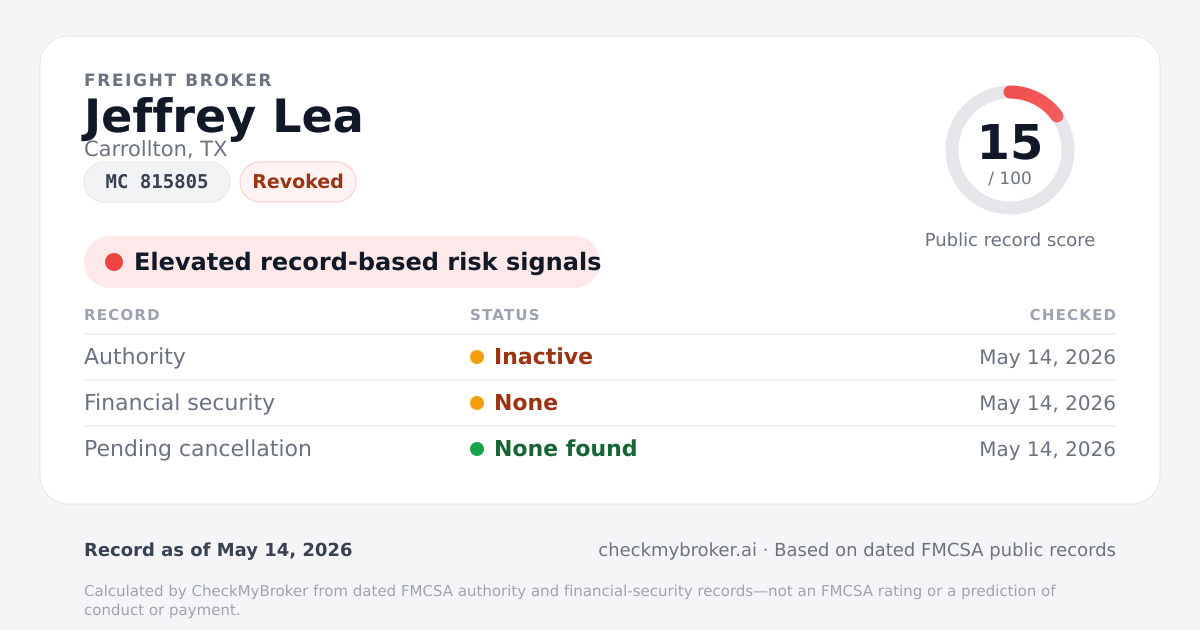1200x630 pixels.
Task: Click the Public record score label
Action: click(1010, 240)
